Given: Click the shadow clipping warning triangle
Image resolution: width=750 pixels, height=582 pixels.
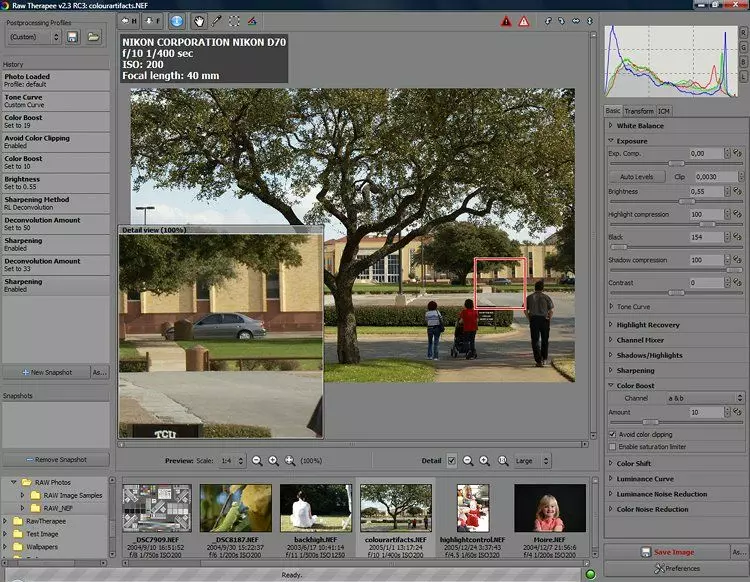Looking at the screenshot, I should 506,21.
